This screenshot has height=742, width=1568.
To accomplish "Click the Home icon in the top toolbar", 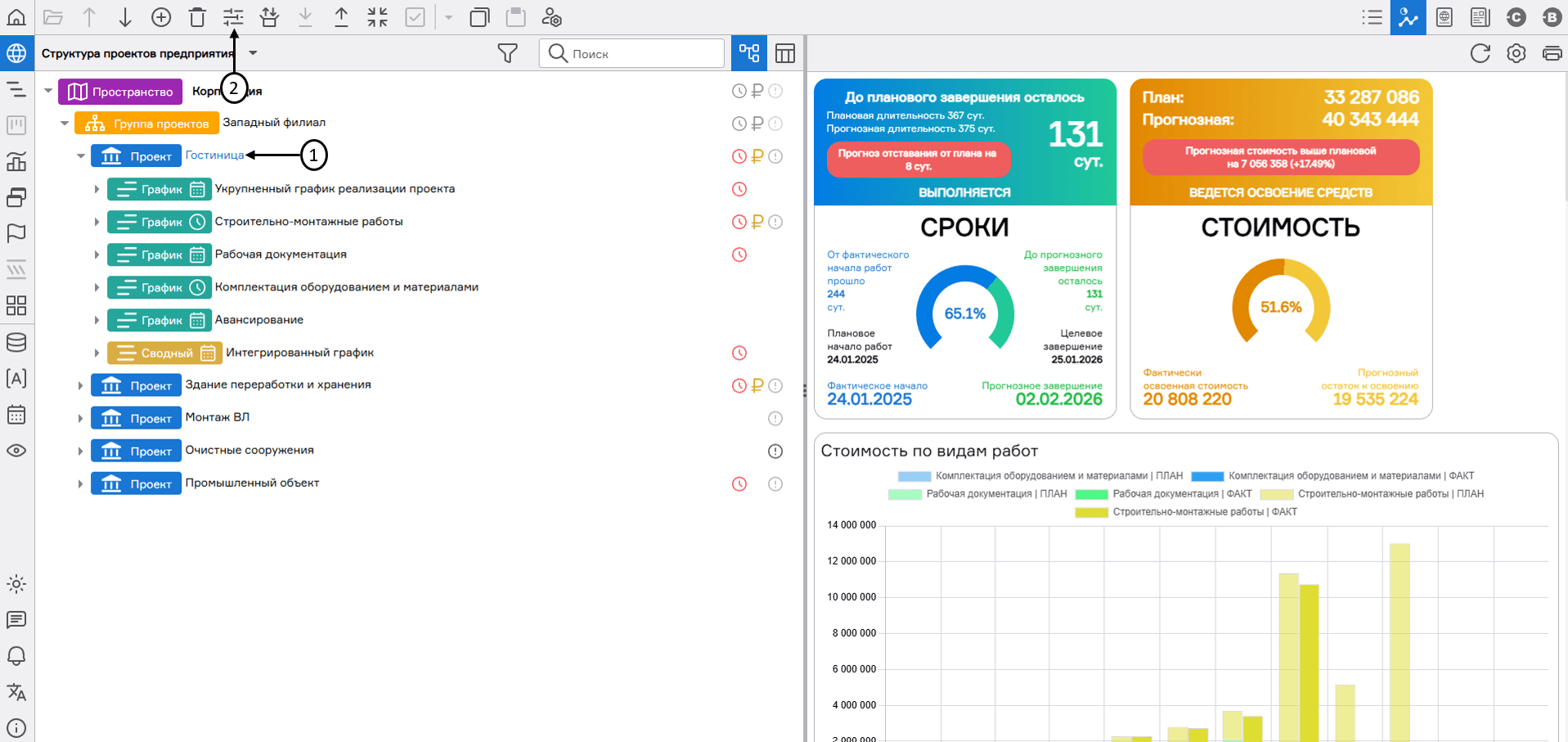I will [16, 17].
